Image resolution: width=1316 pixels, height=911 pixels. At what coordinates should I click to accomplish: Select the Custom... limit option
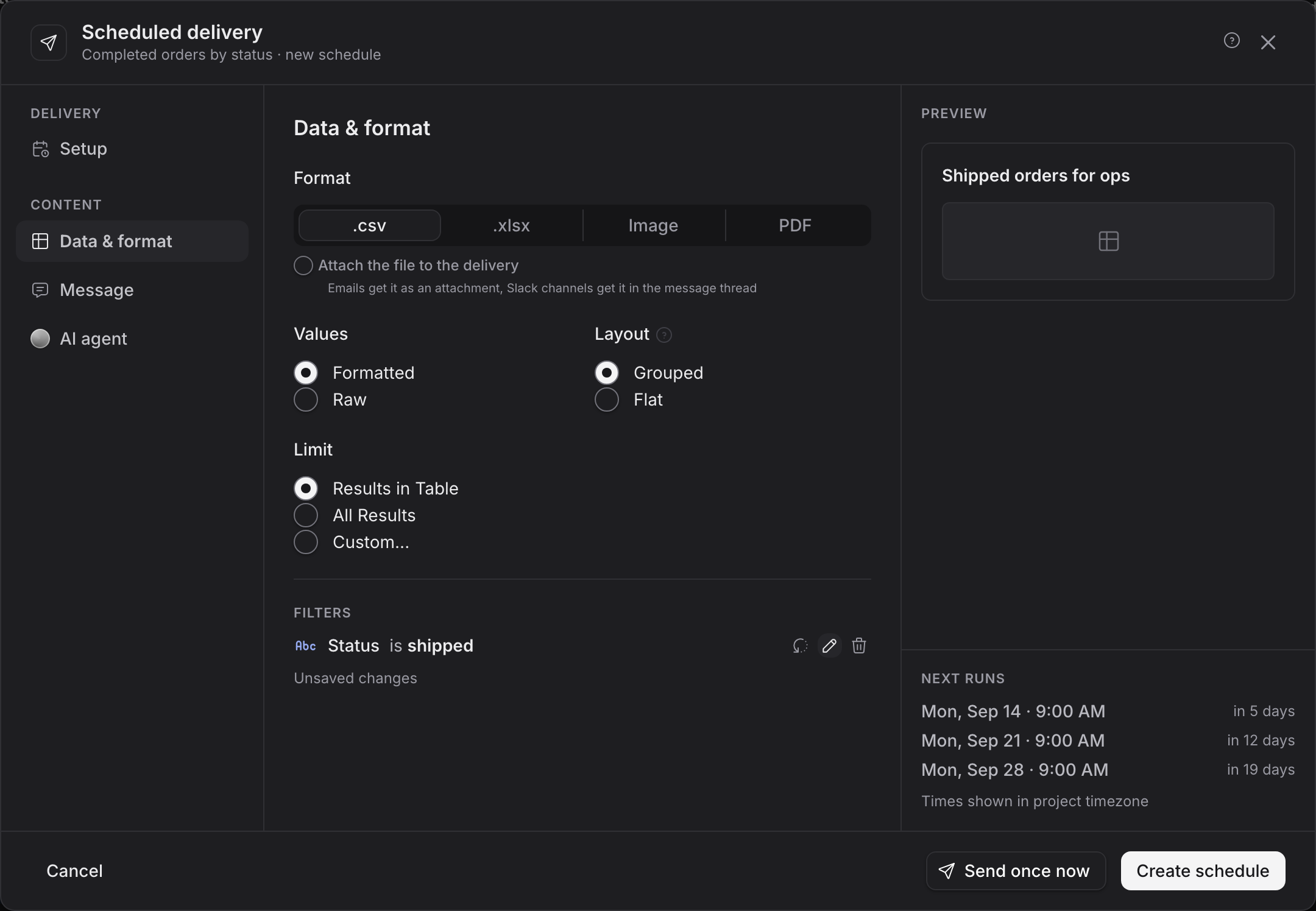(306, 542)
